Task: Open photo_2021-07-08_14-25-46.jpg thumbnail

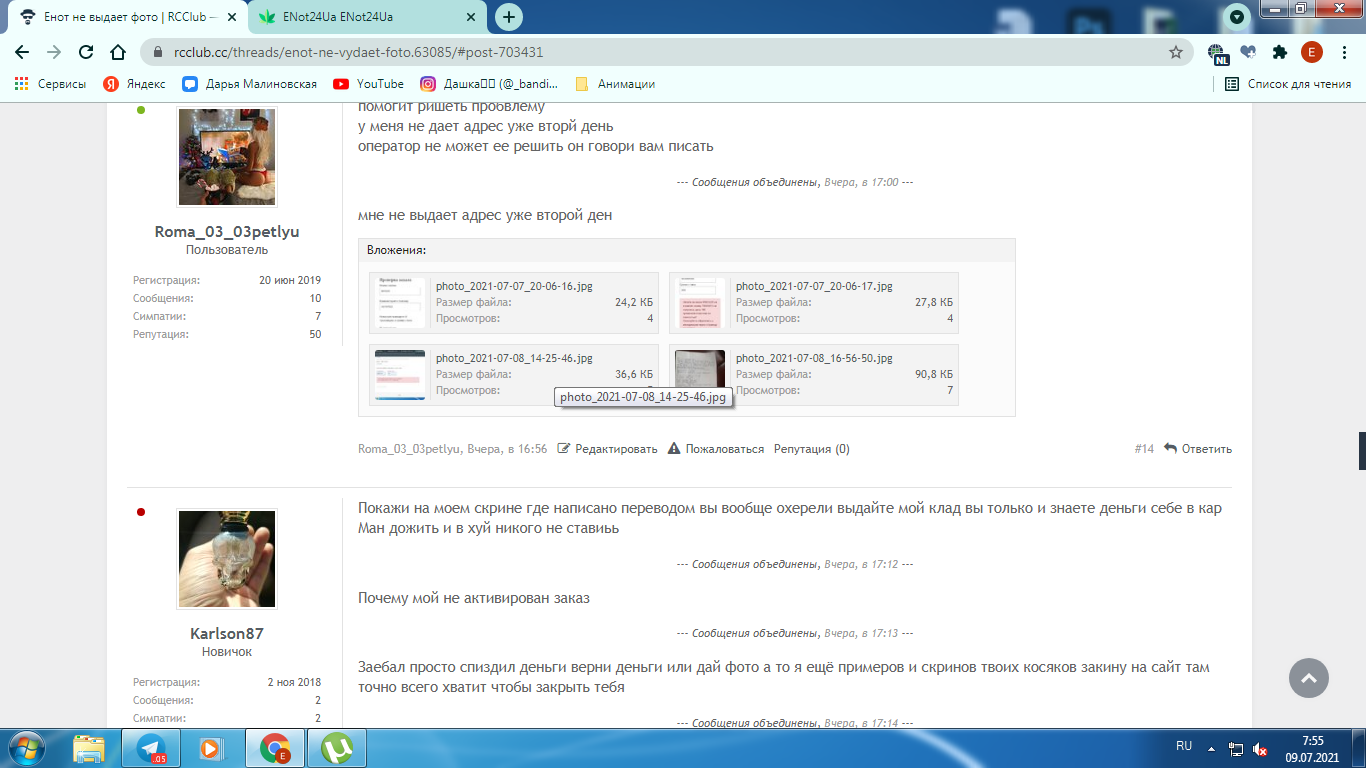Action: pos(400,375)
